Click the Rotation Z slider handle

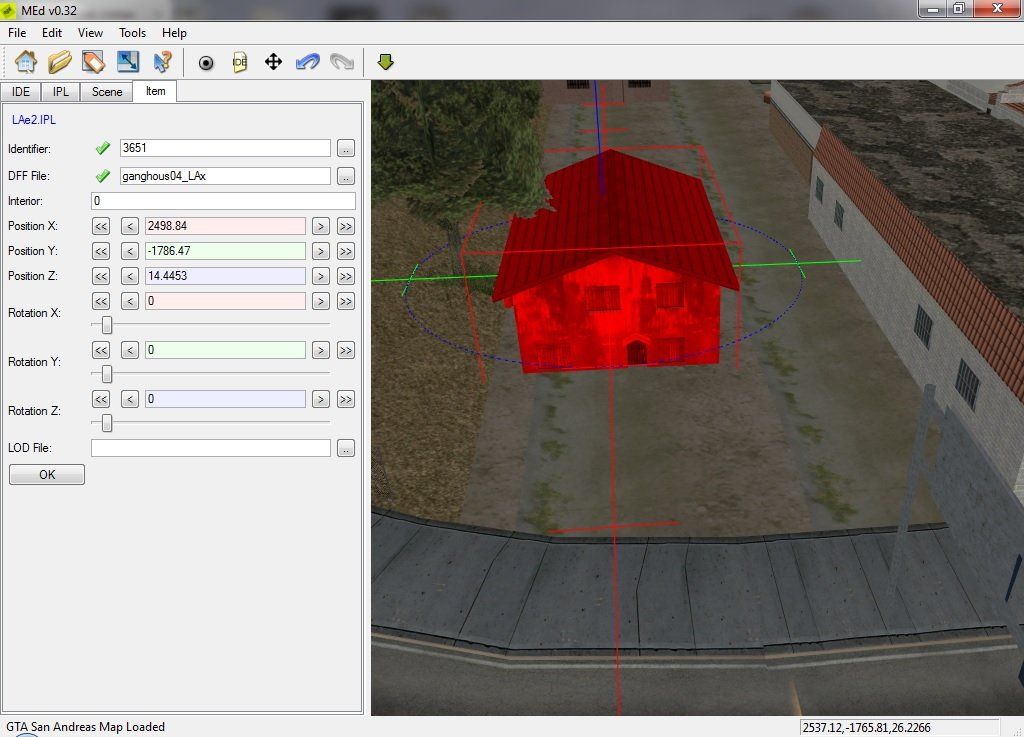click(x=107, y=423)
